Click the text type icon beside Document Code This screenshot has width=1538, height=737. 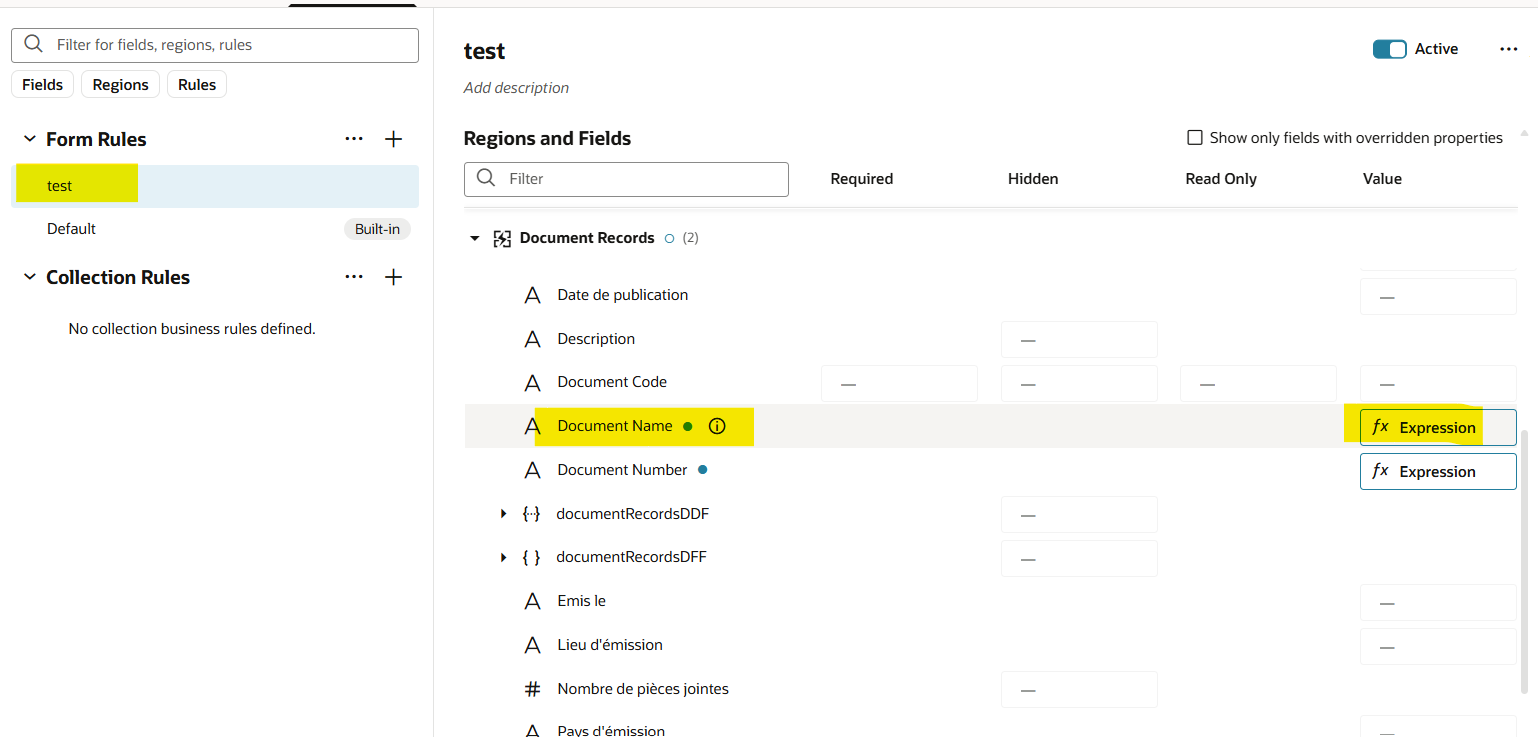click(x=533, y=382)
